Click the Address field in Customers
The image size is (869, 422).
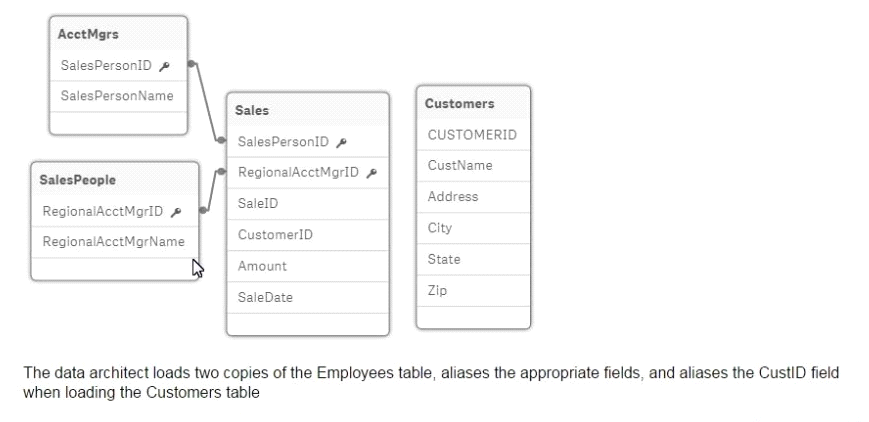coord(473,197)
